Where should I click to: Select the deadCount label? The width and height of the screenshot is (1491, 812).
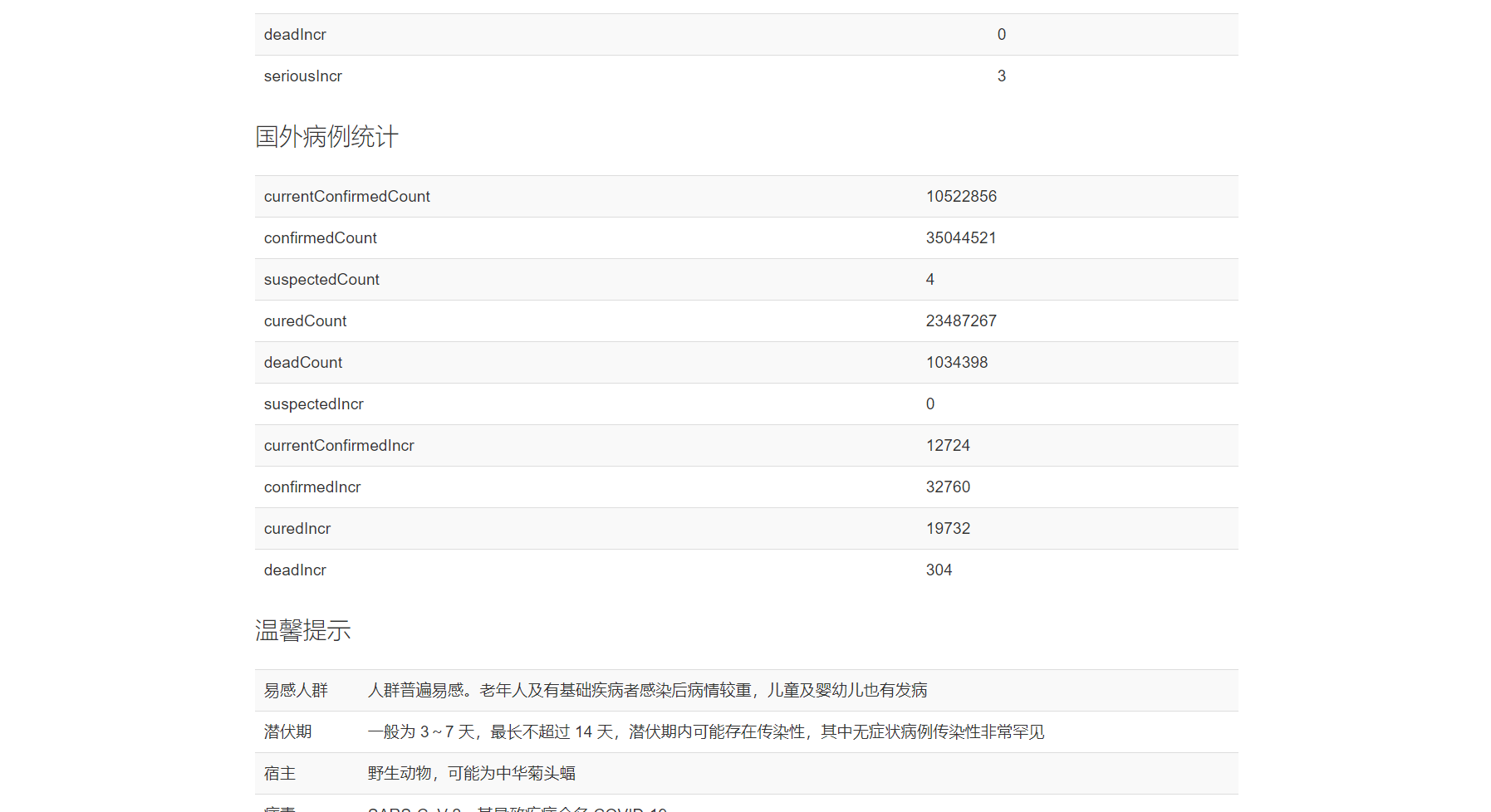click(x=303, y=363)
